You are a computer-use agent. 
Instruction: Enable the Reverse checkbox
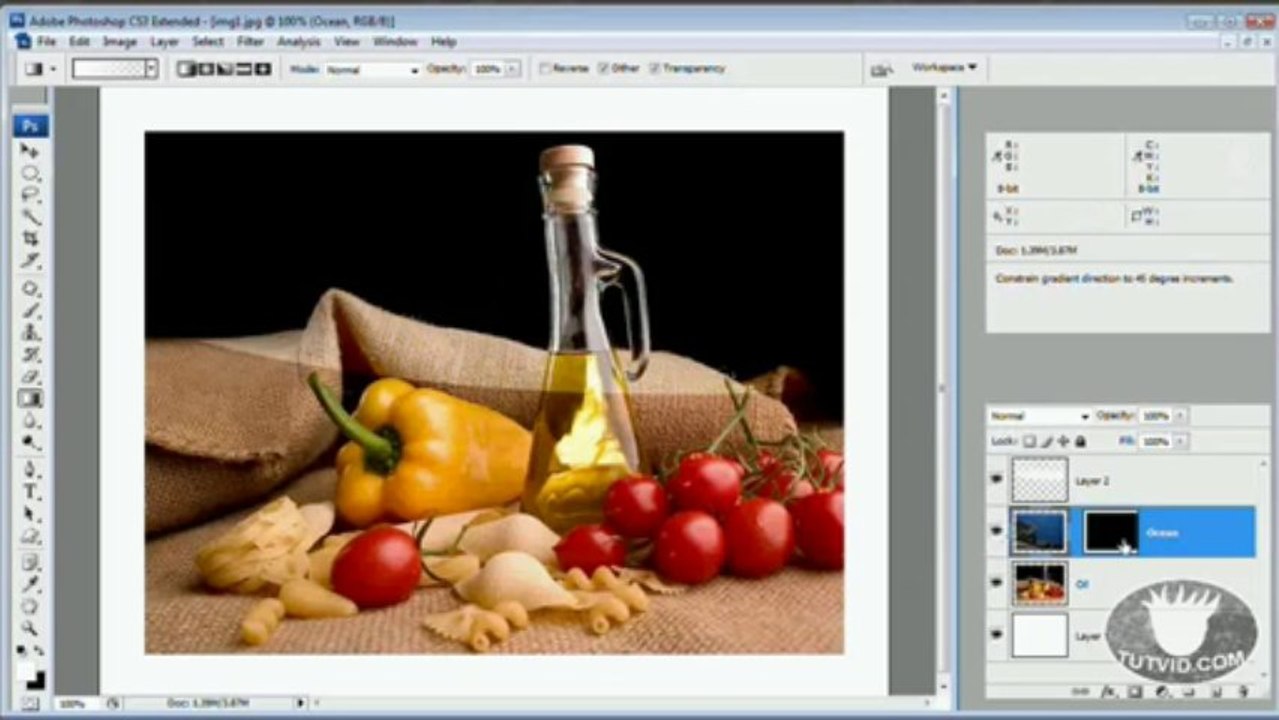tap(545, 69)
